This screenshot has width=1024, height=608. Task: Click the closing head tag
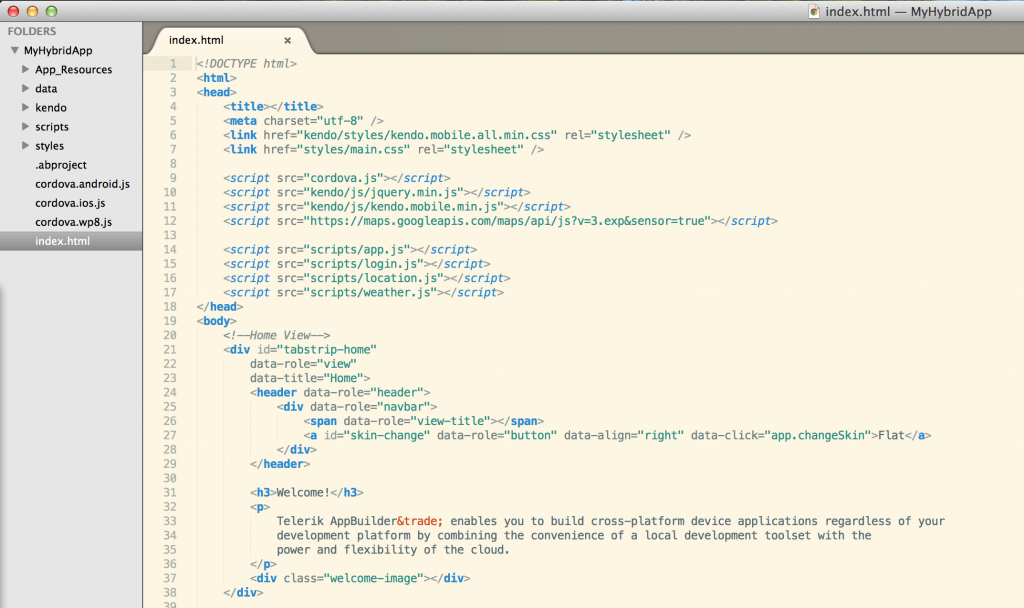click(x=219, y=306)
